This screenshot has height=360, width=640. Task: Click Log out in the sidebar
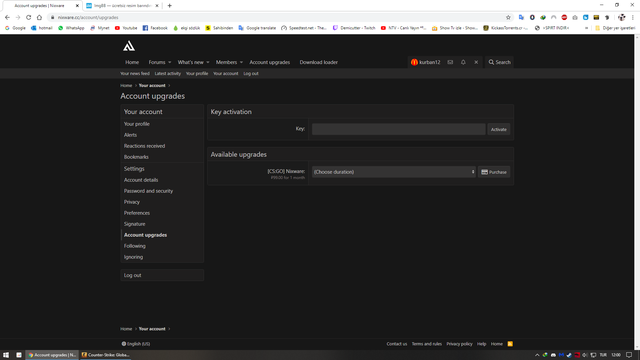coord(162,275)
